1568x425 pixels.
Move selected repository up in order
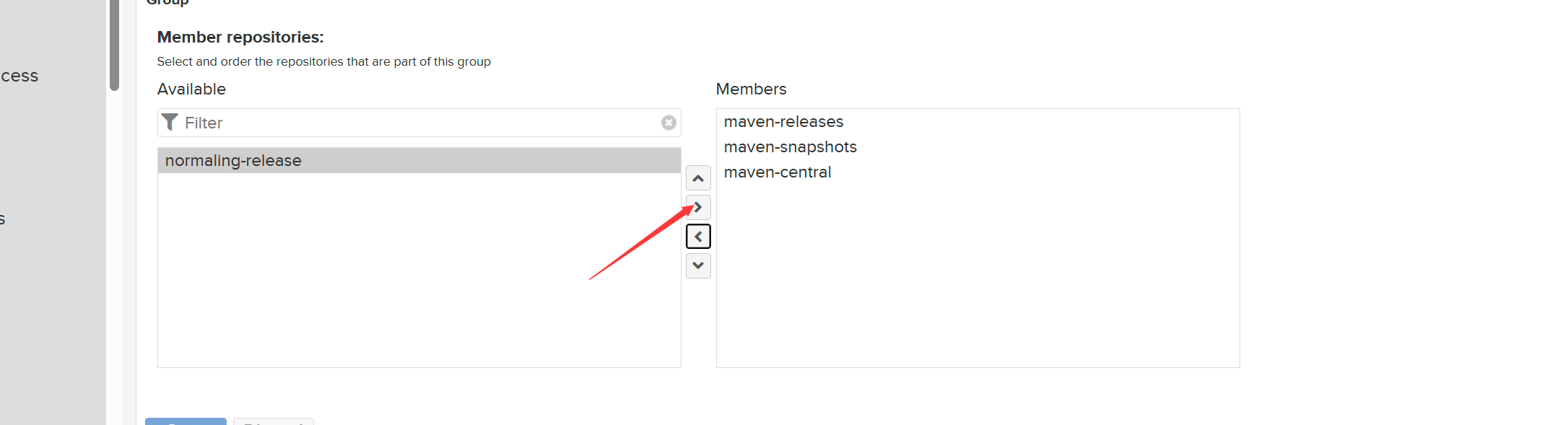(698, 178)
